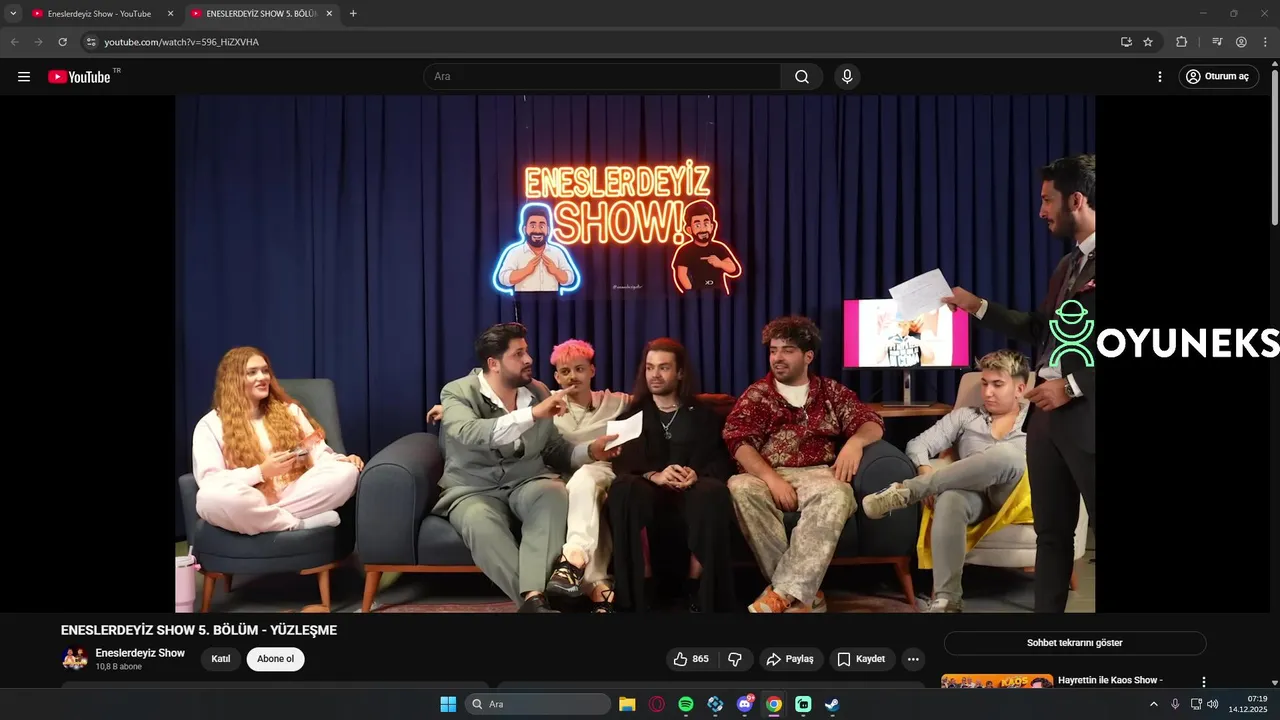Pause the video by clicking the player
This screenshot has height=720, width=1280.
(635, 353)
